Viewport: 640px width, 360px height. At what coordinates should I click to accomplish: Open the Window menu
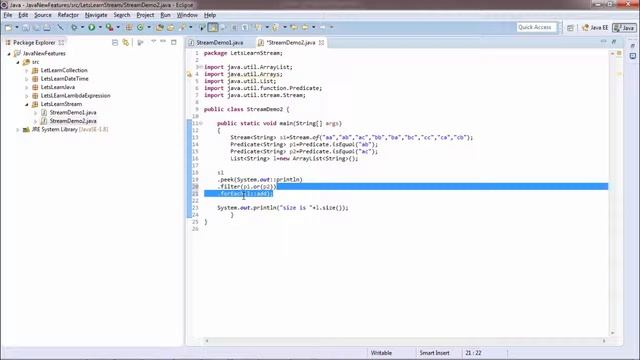tap(187, 15)
